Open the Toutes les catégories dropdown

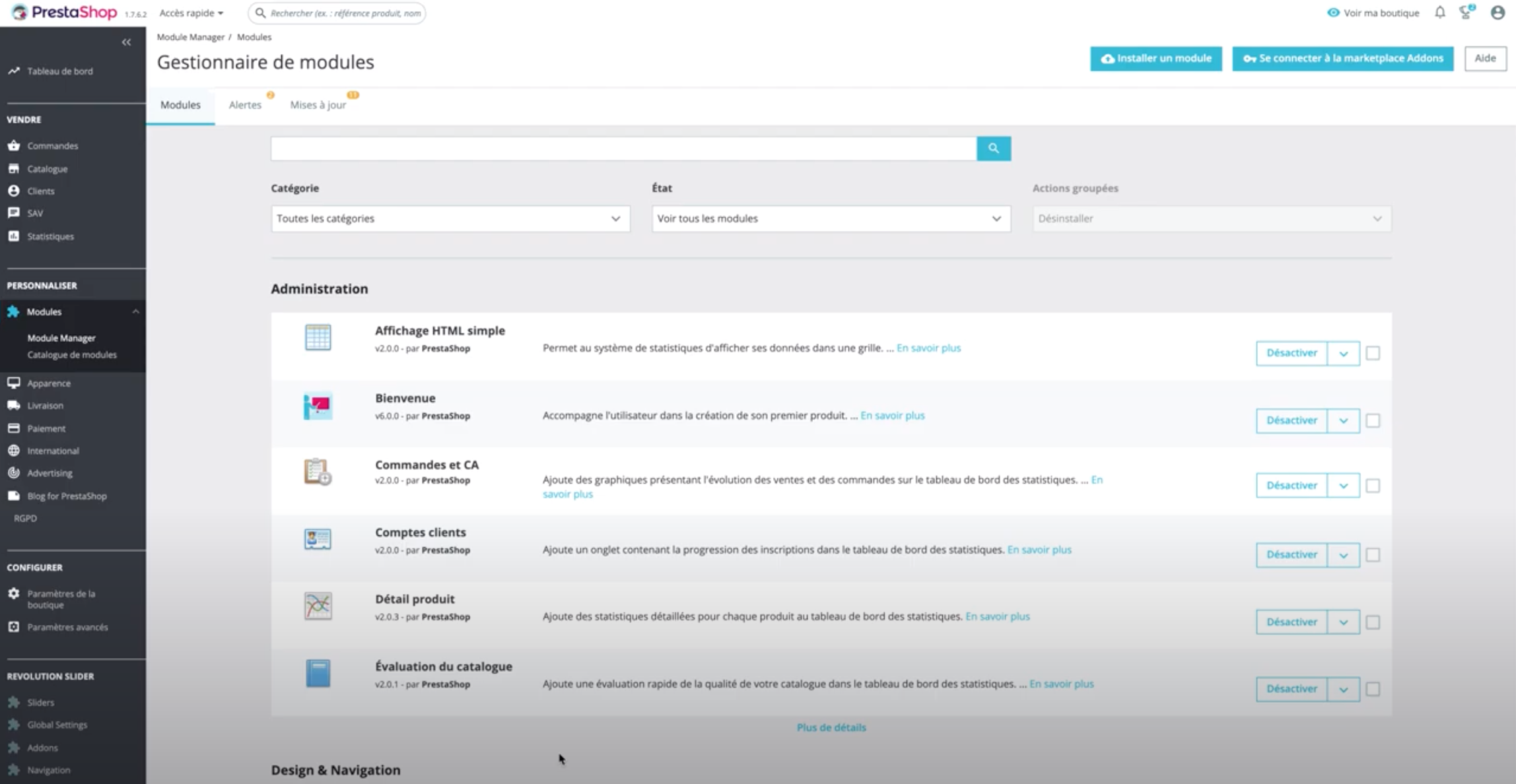pyautogui.click(x=450, y=218)
